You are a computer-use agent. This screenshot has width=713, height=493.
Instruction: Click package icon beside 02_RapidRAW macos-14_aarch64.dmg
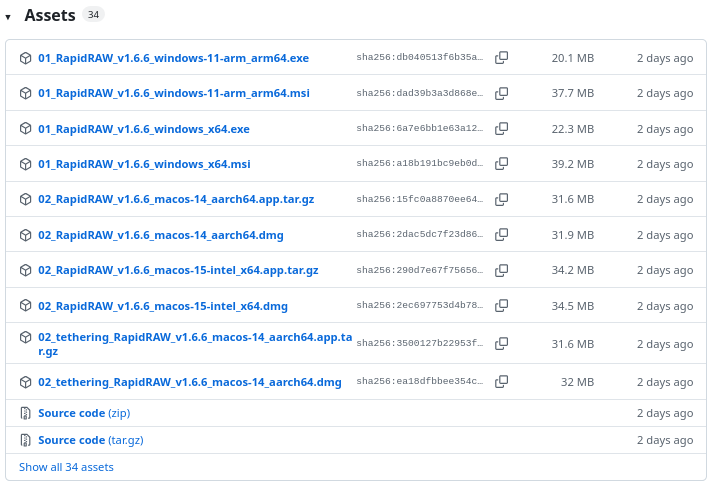pos(25,235)
